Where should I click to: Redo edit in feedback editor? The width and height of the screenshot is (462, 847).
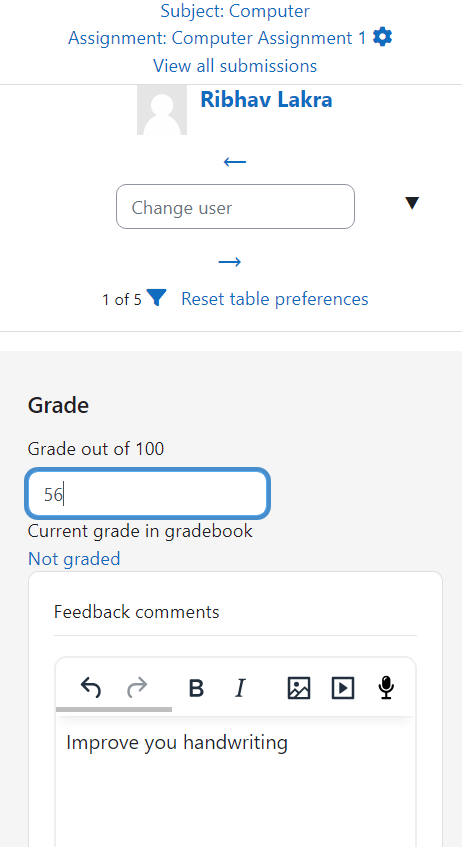(x=137, y=688)
